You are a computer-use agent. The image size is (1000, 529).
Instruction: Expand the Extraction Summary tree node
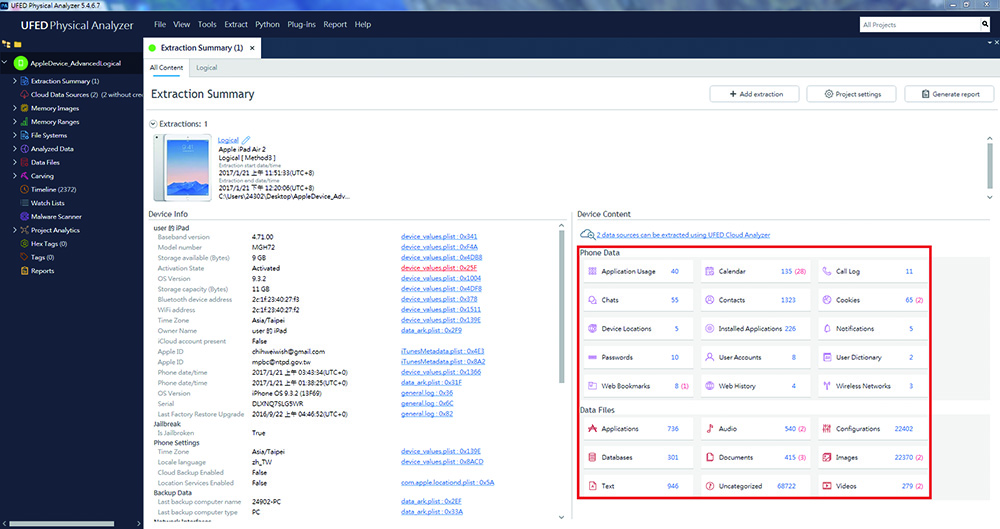tap(15, 81)
